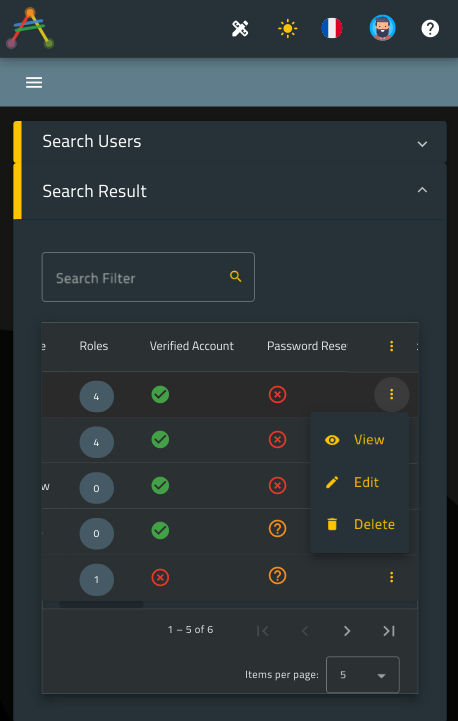
Task: Open help with question mark icon
Action: coord(430,29)
